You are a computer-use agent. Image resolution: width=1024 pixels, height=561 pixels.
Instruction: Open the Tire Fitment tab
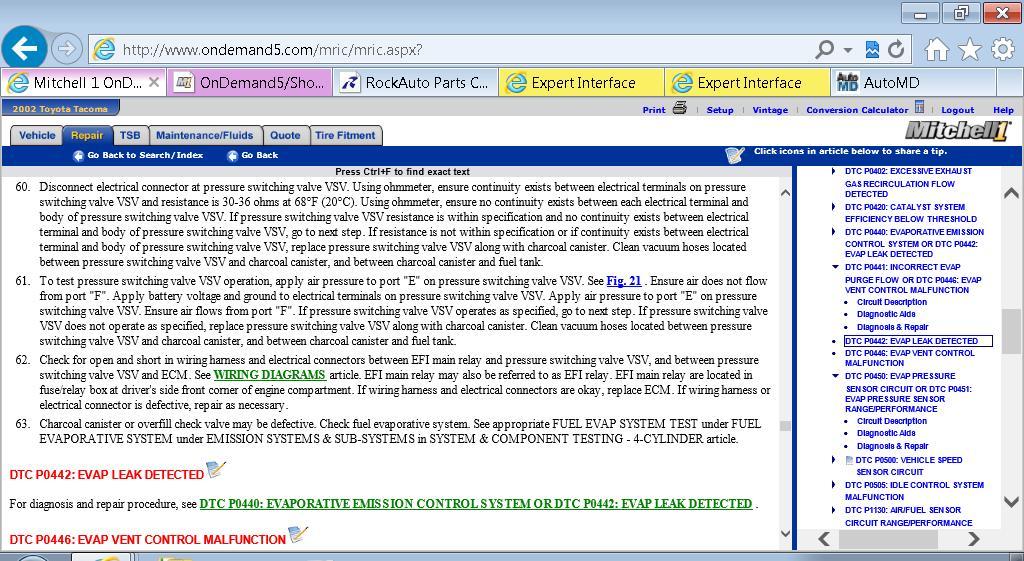[x=345, y=135]
